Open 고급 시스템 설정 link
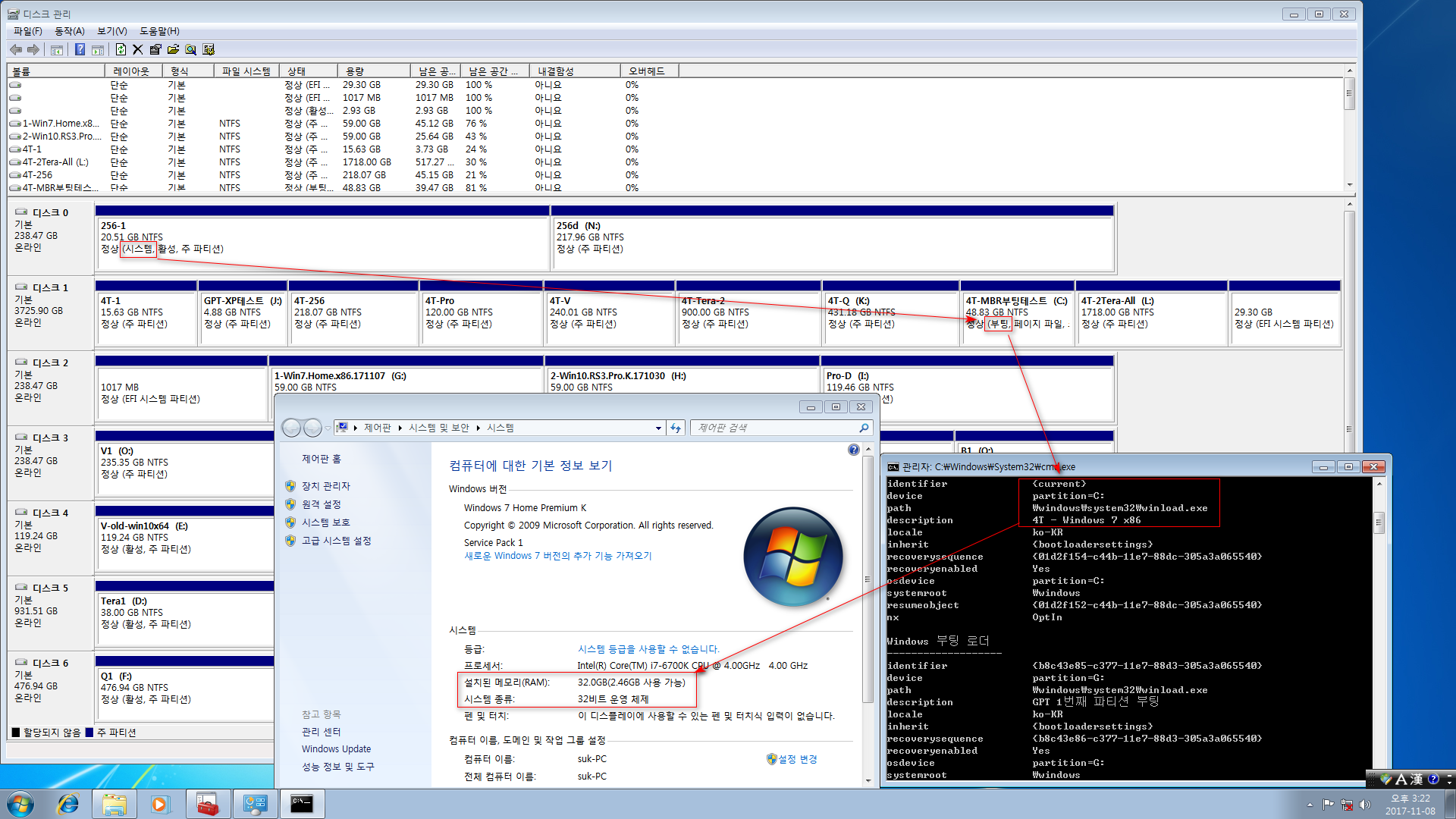 tap(337, 541)
